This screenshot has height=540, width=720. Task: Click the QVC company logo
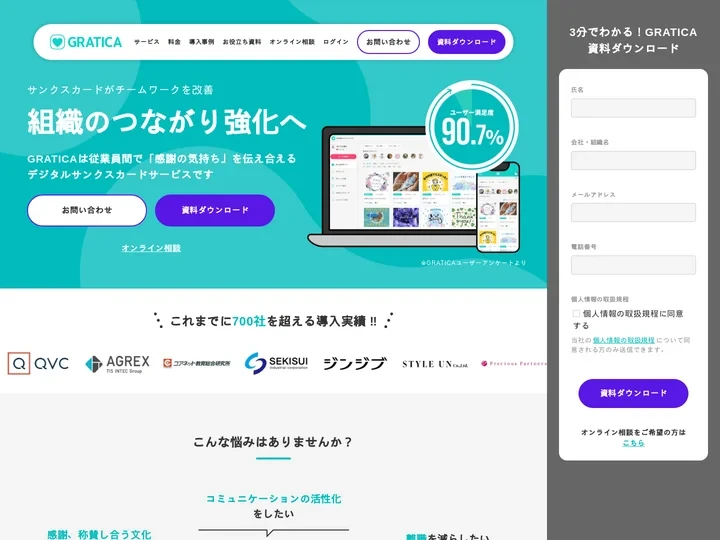tap(38, 363)
